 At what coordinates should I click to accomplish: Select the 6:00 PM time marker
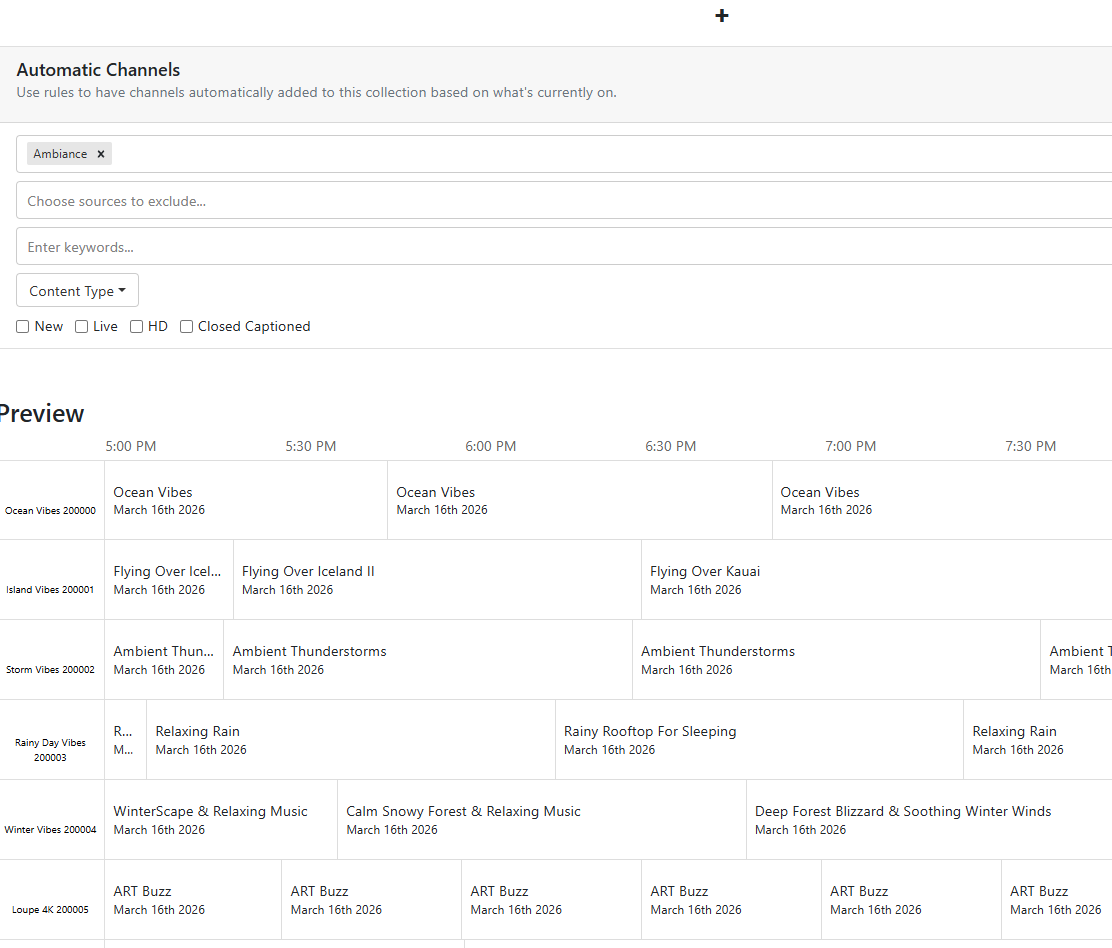(491, 446)
